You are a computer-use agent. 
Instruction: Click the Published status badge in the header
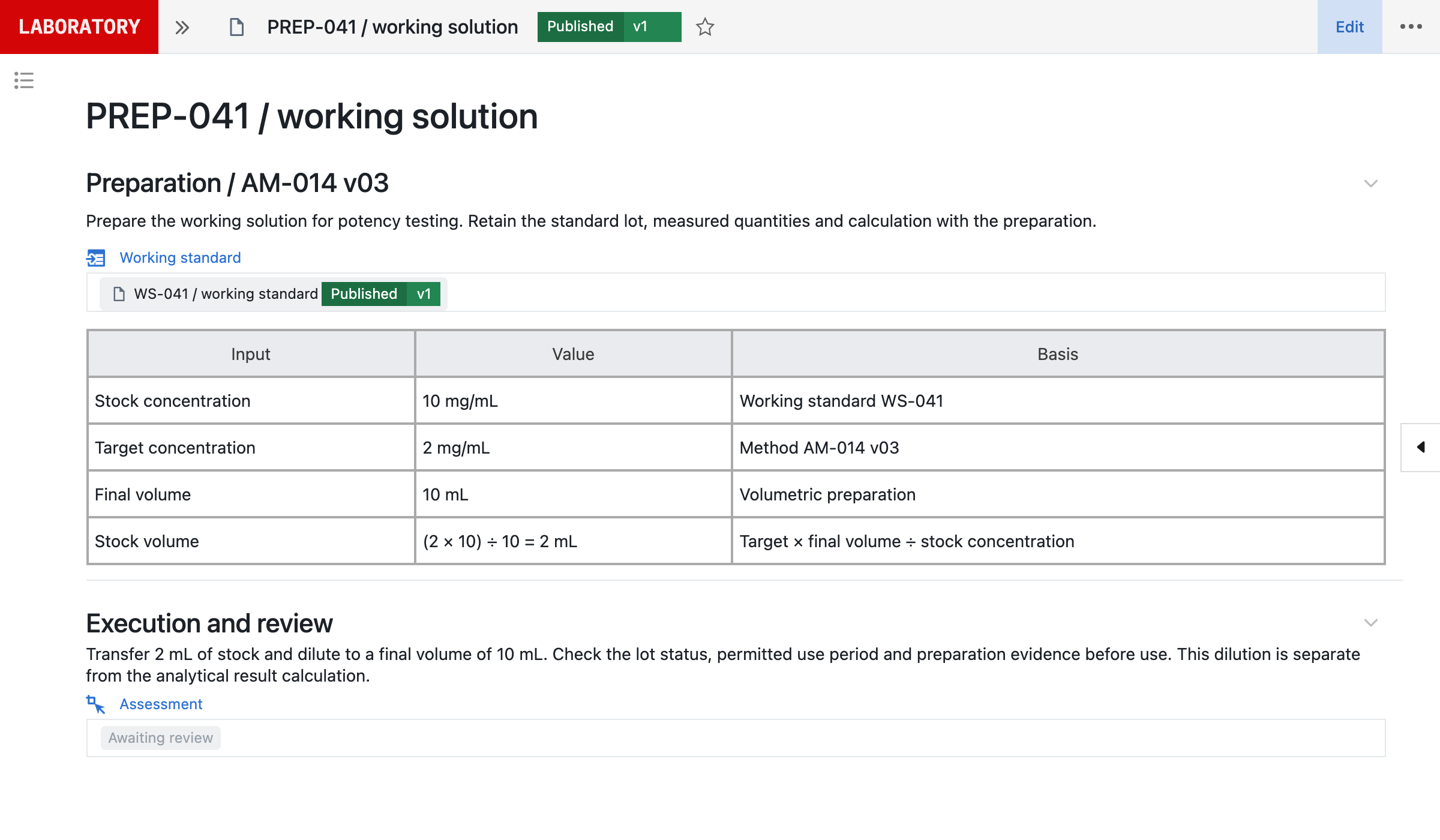[x=580, y=27]
